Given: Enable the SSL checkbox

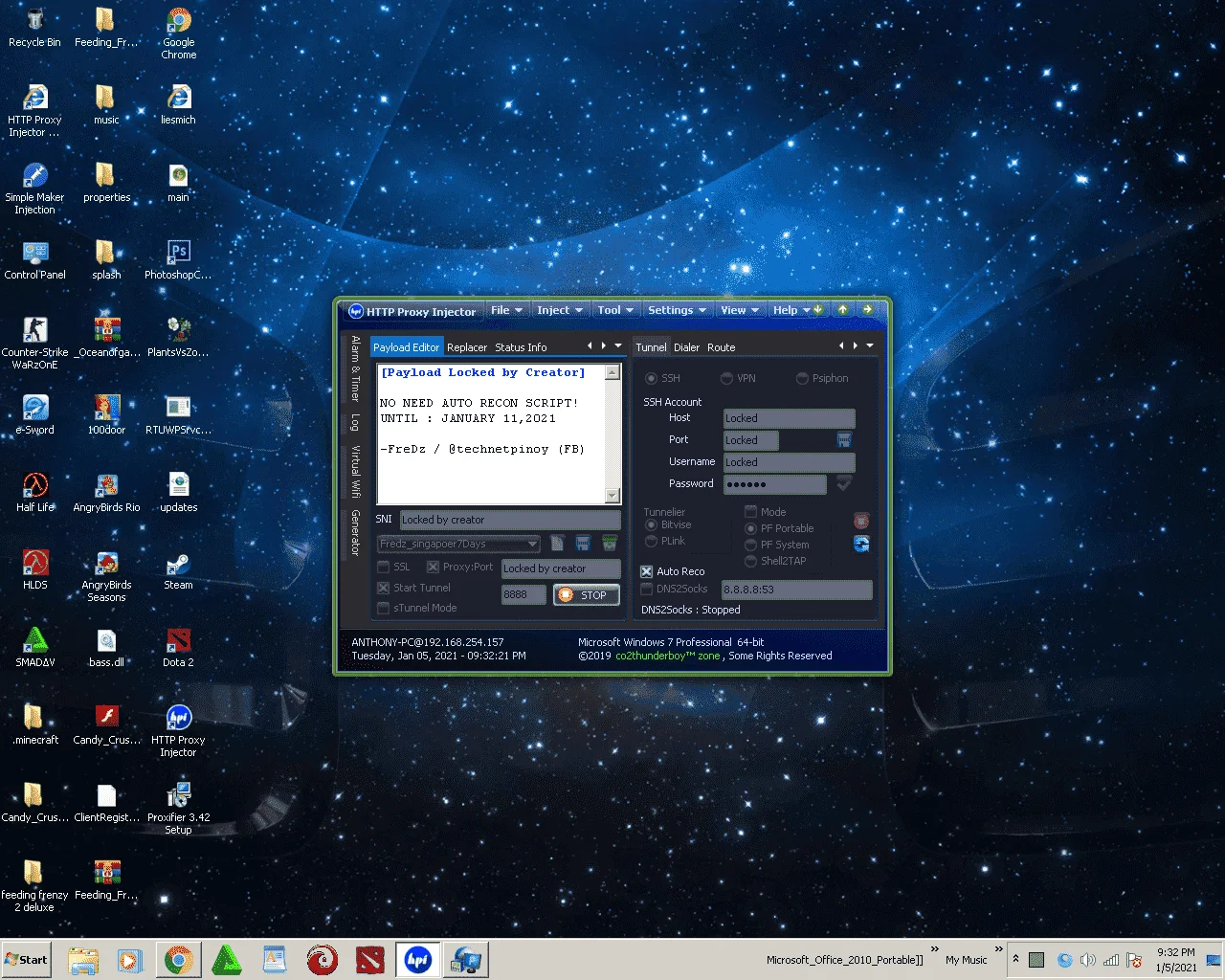Looking at the screenshot, I should click(x=384, y=567).
